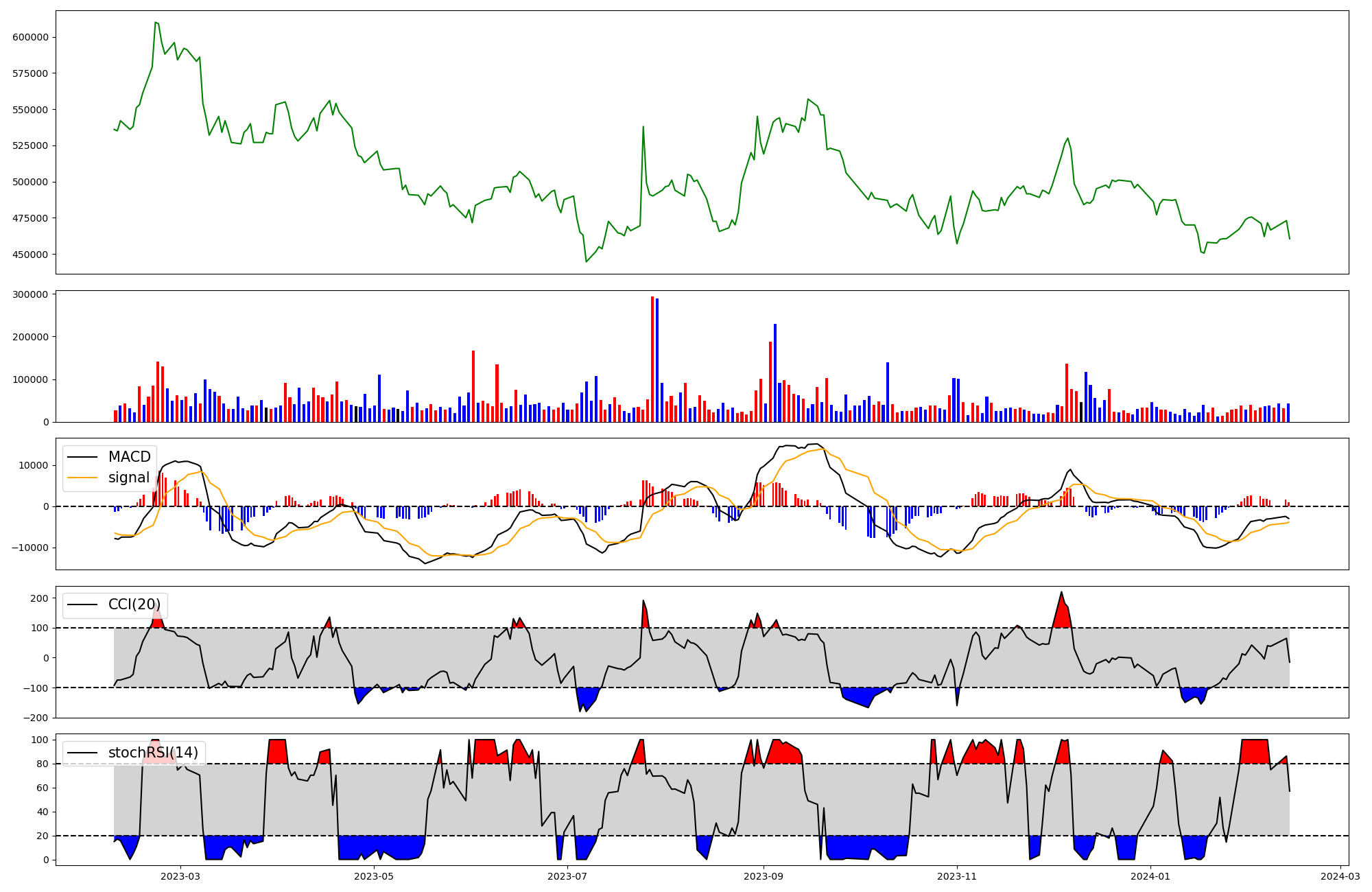Click the MACD legend entry
The image size is (1372, 892).
tap(129, 457)
